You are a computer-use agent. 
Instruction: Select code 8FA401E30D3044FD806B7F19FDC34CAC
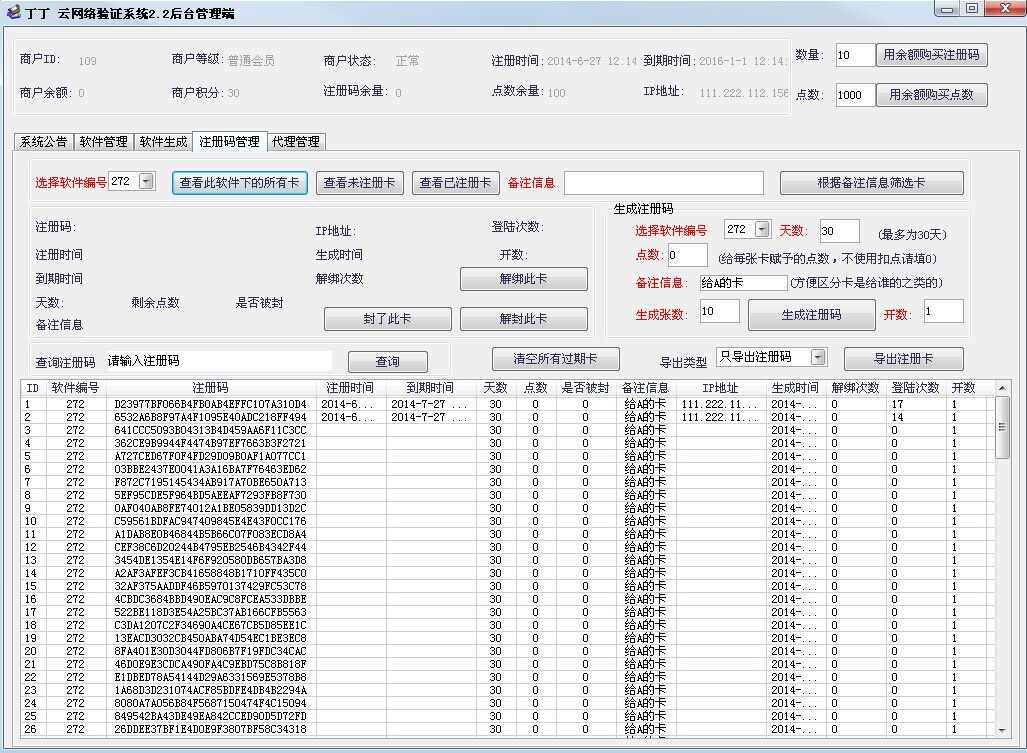click(x=210, y=652)
